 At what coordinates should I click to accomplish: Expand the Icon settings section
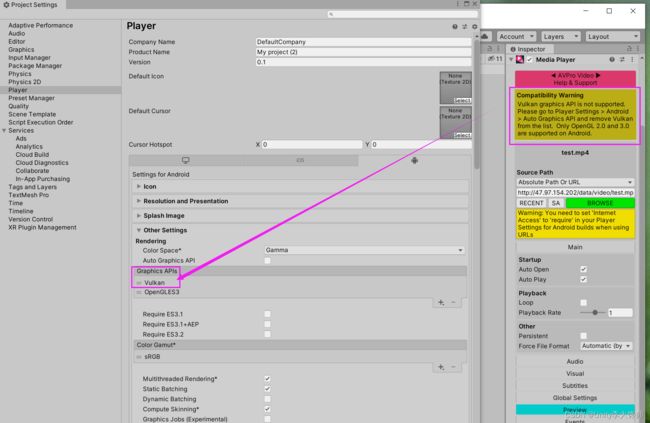138,187
